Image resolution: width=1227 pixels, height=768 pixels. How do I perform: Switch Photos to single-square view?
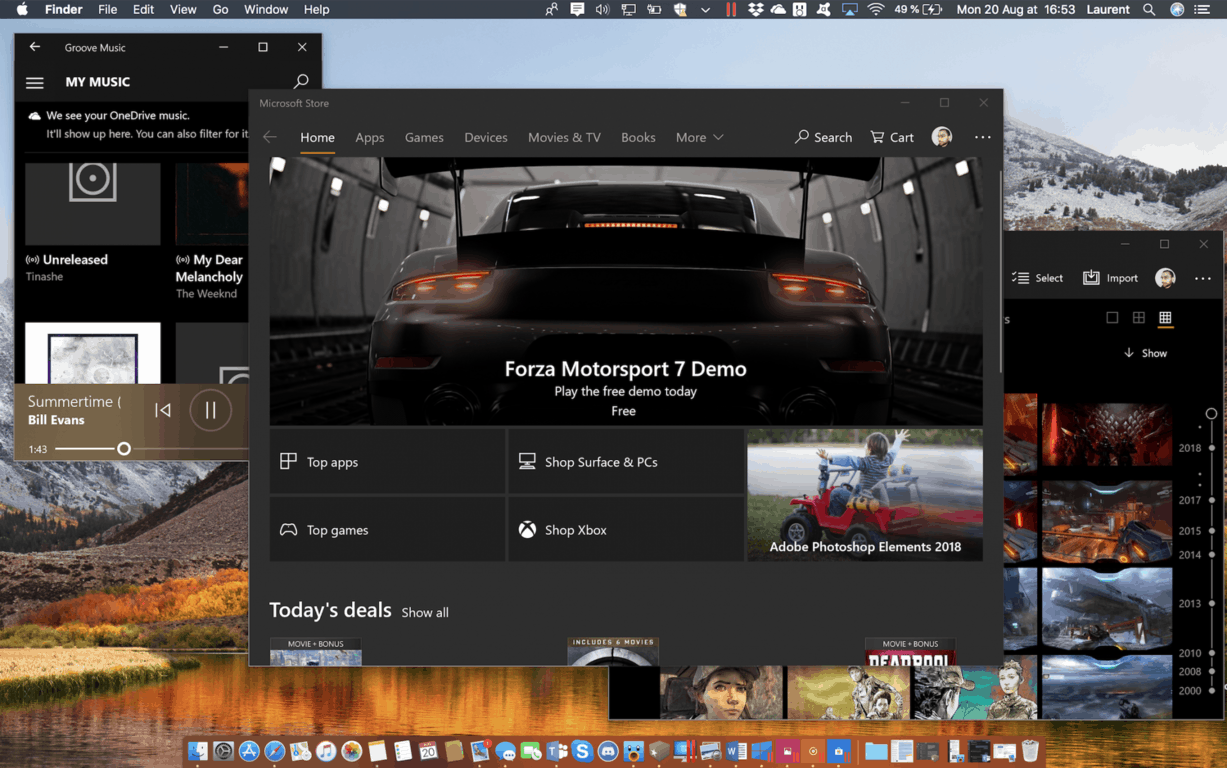tap(1112, 318)
